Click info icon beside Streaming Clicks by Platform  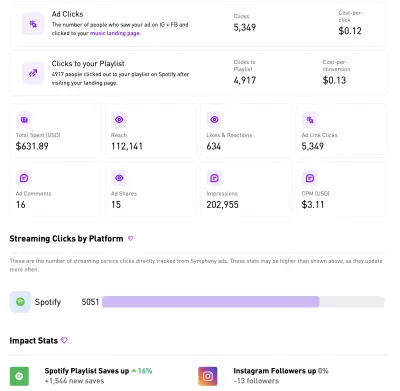[x=131, y=238]
